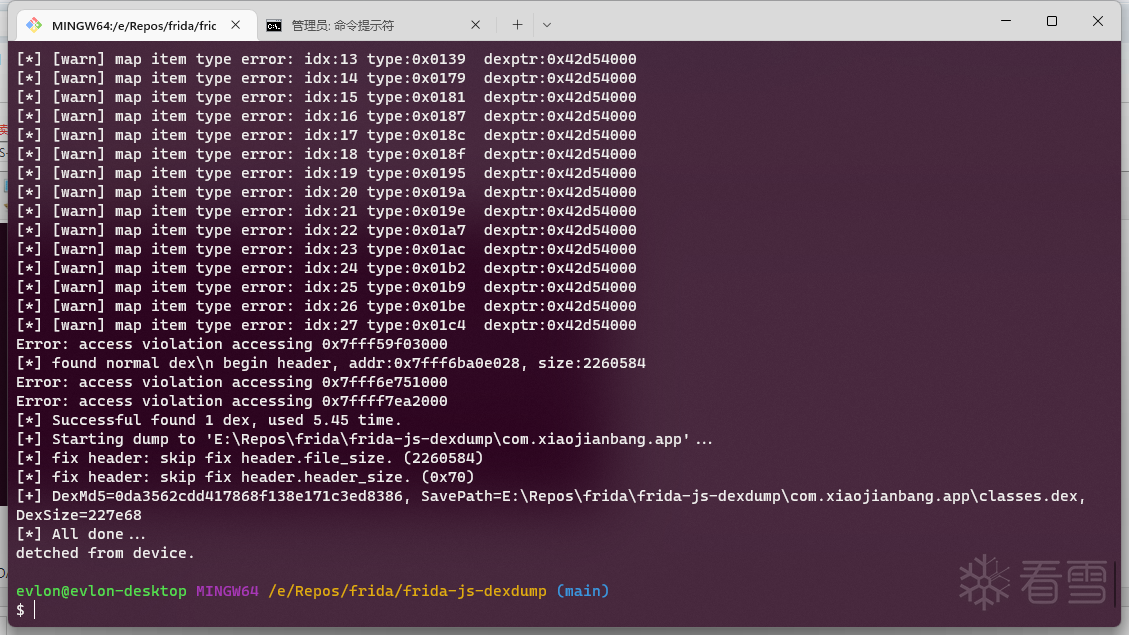
Task: Minimize the terminal window
Action: tap(1005, 21)
